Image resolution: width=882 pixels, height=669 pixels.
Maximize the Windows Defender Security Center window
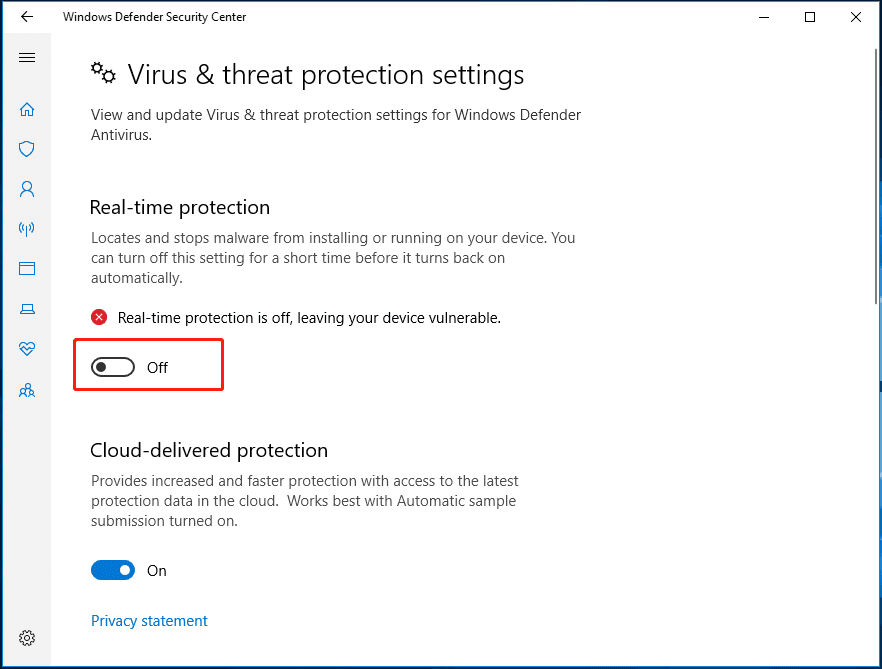810,17
